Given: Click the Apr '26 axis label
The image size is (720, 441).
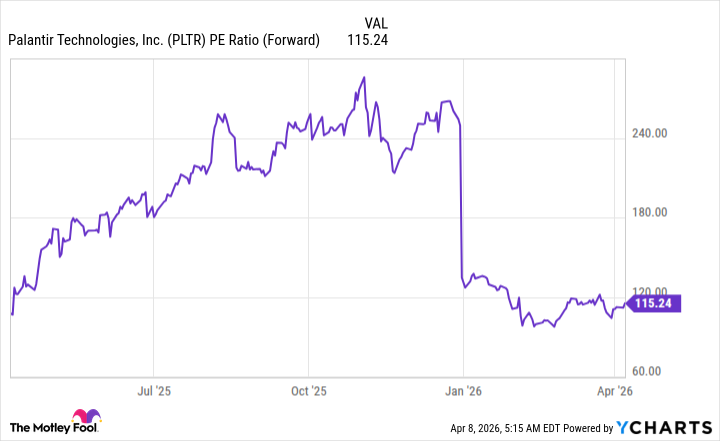Looking at the screenshot, I should point(612,390).
